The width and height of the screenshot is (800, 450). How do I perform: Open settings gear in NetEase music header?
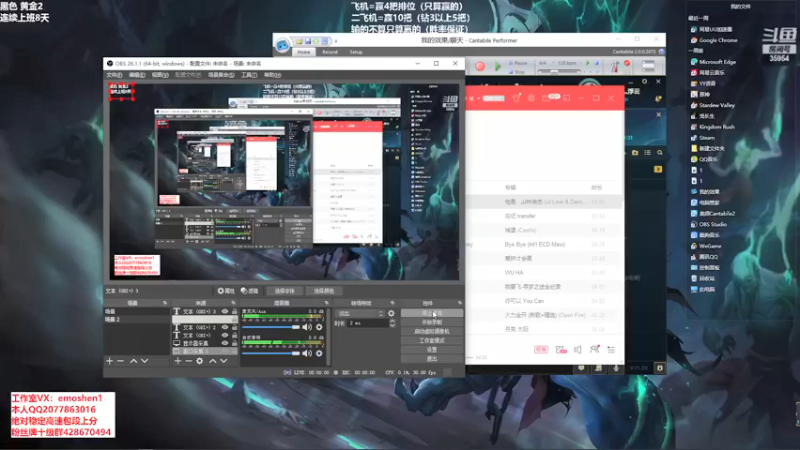coord(531,98)
